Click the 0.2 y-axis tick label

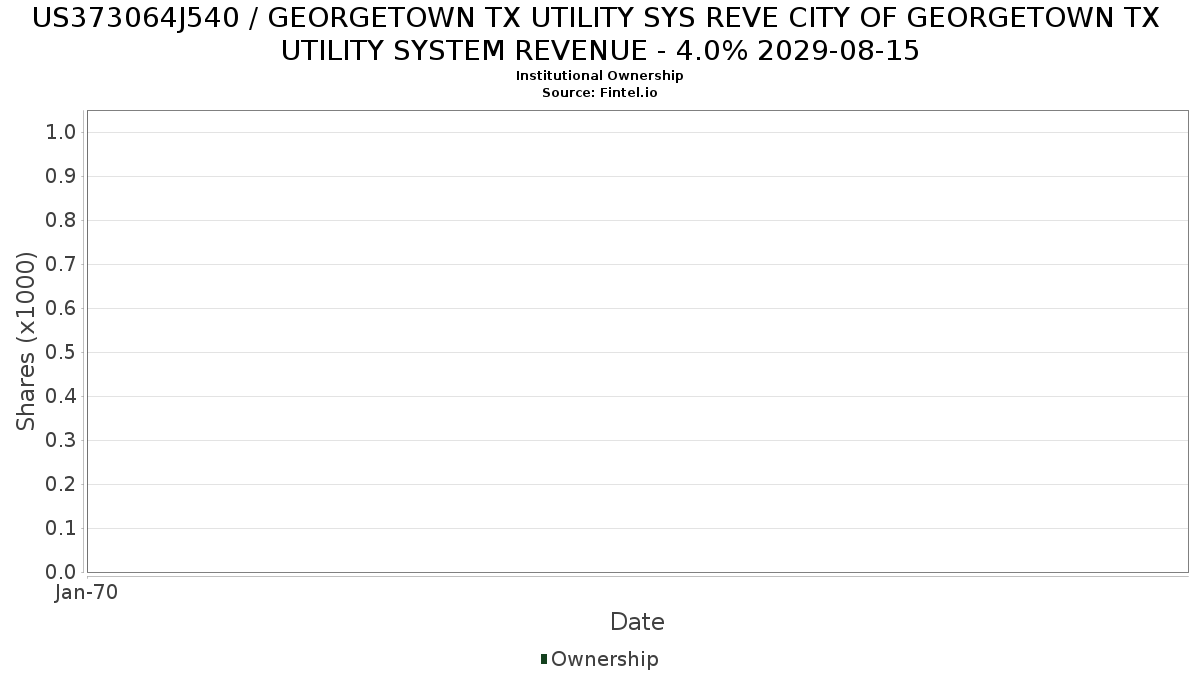coord(61,485)
